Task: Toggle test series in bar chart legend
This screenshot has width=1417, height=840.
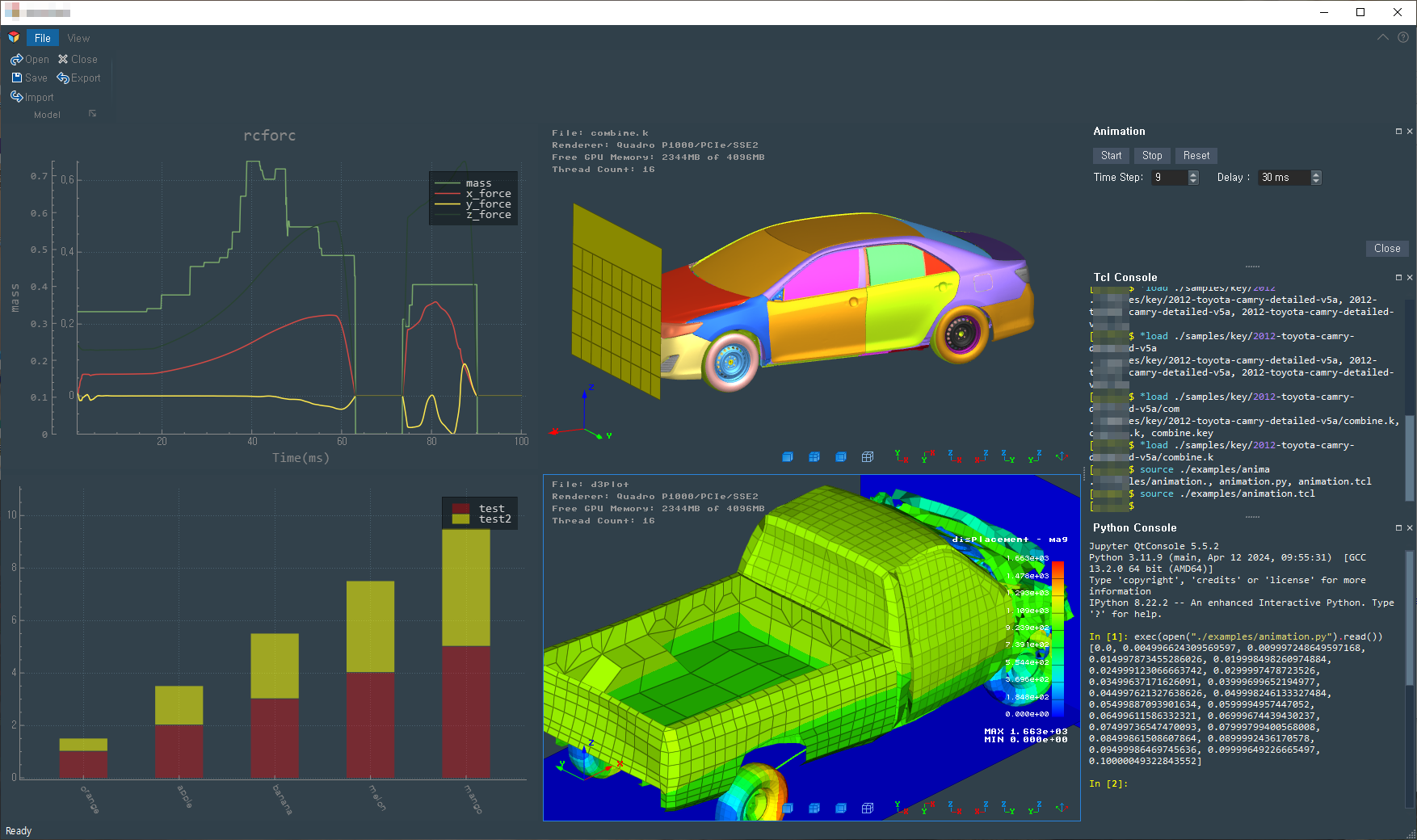Action: [x=479, y=509]
